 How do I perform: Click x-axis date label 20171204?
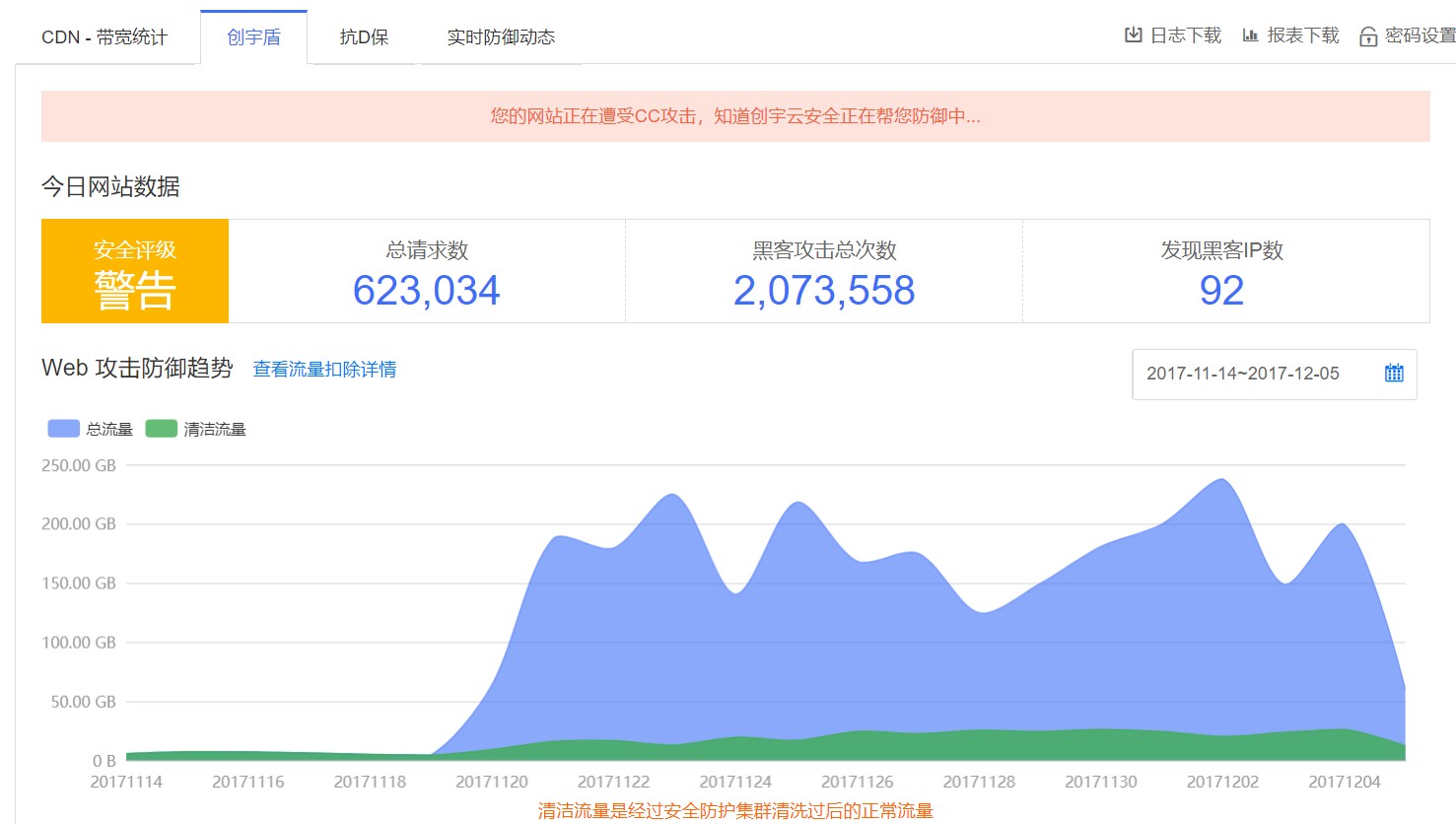1345,782
